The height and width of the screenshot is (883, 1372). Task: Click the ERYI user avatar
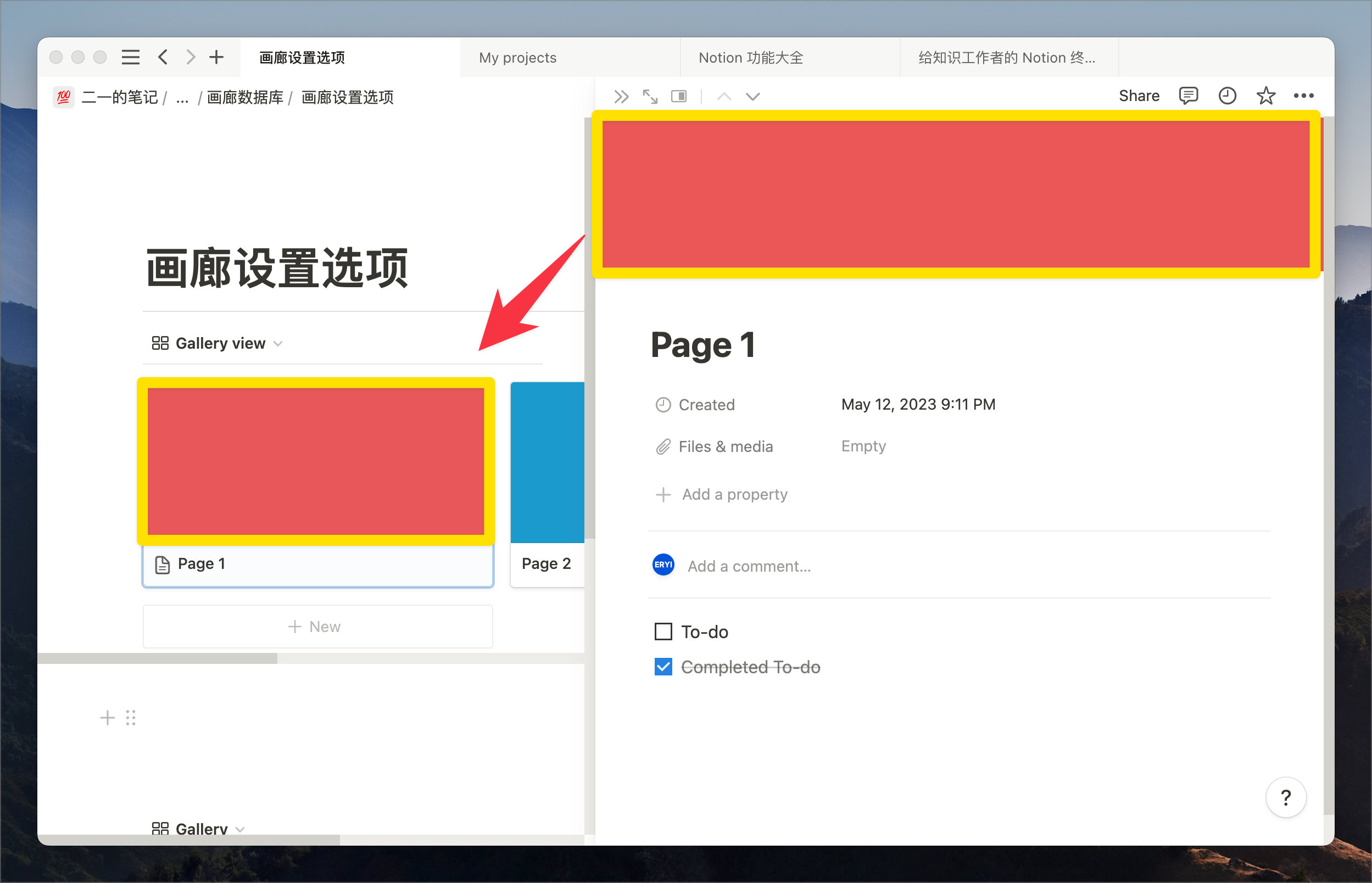tap(663, 565)
